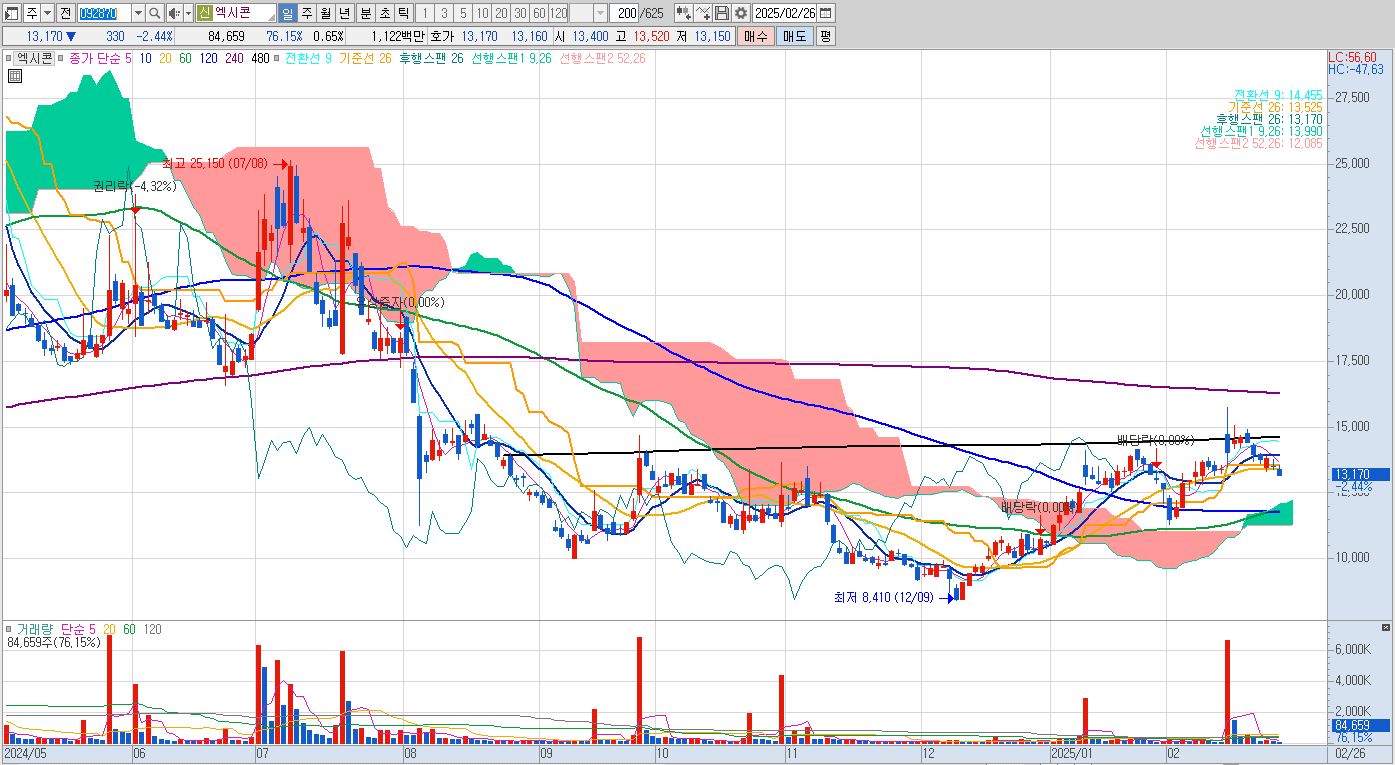This screenshot has width=1395, height=765.
Task: Switch to 초 second period
Action: pos(384,13)
